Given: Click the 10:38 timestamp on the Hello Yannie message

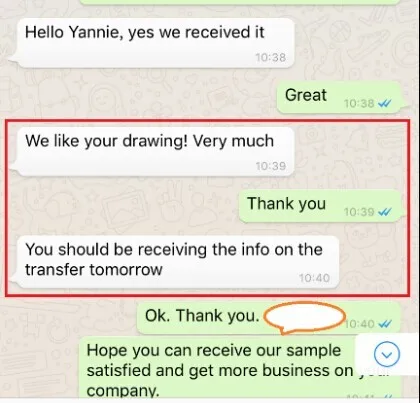Looking at the screenshot, I should click(x=271, y=58).
